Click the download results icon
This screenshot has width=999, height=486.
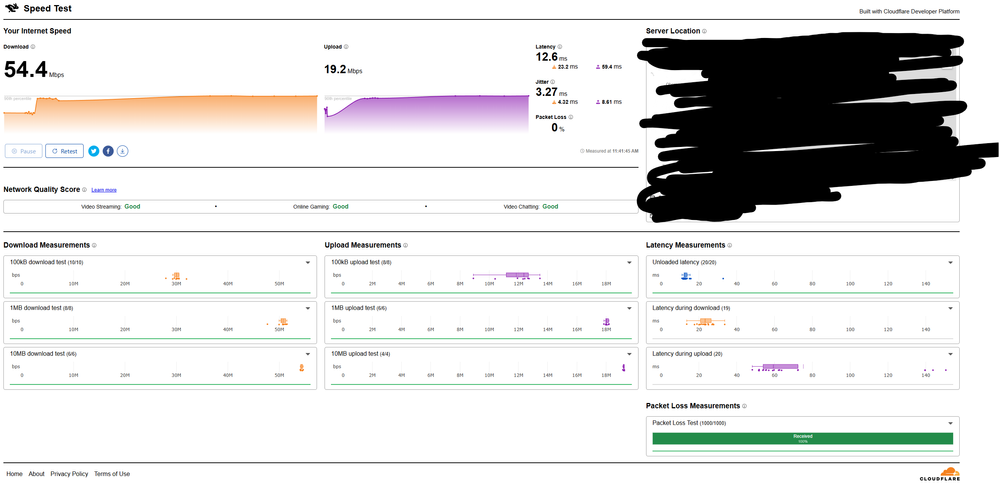pyautogui.click(x=122, y=151)
